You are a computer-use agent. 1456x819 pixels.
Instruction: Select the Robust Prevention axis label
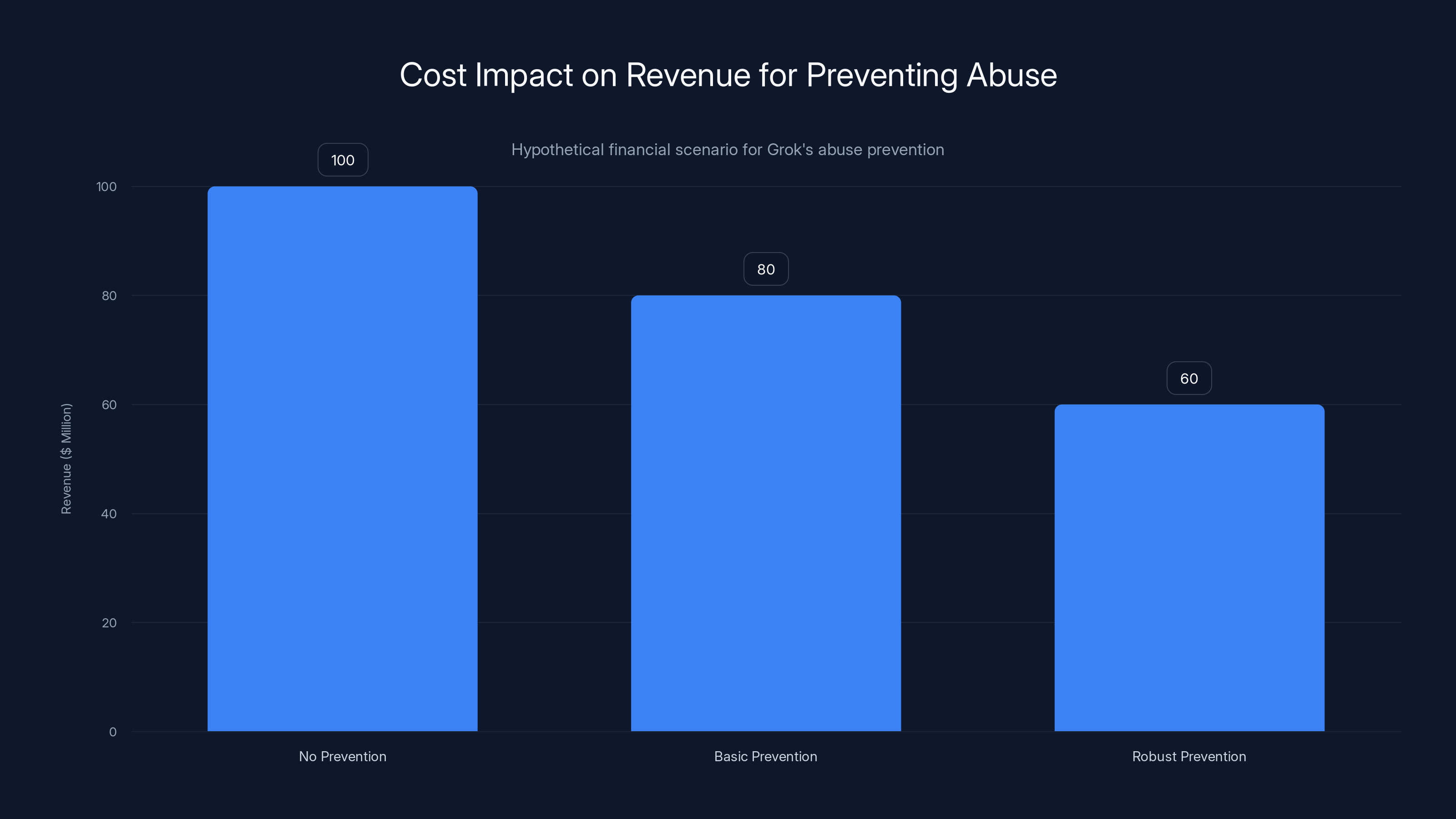(1188, 756)
